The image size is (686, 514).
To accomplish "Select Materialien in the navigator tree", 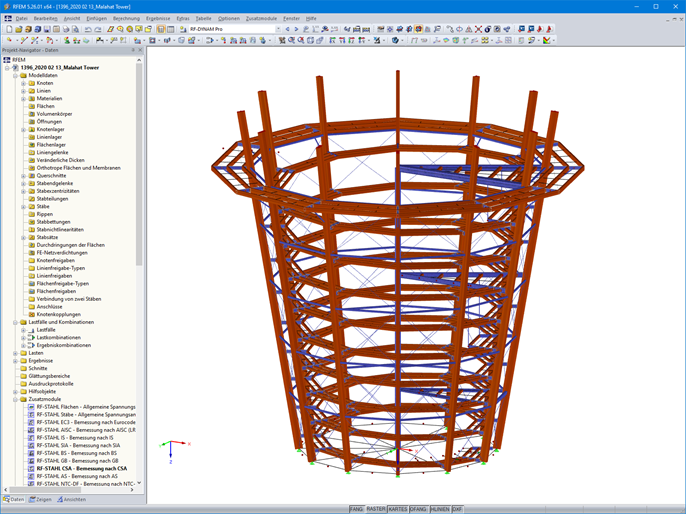I will (49, 98).
